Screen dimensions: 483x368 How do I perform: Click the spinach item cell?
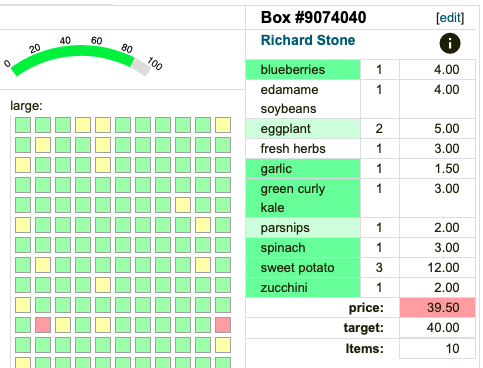(x=303, y=248)
